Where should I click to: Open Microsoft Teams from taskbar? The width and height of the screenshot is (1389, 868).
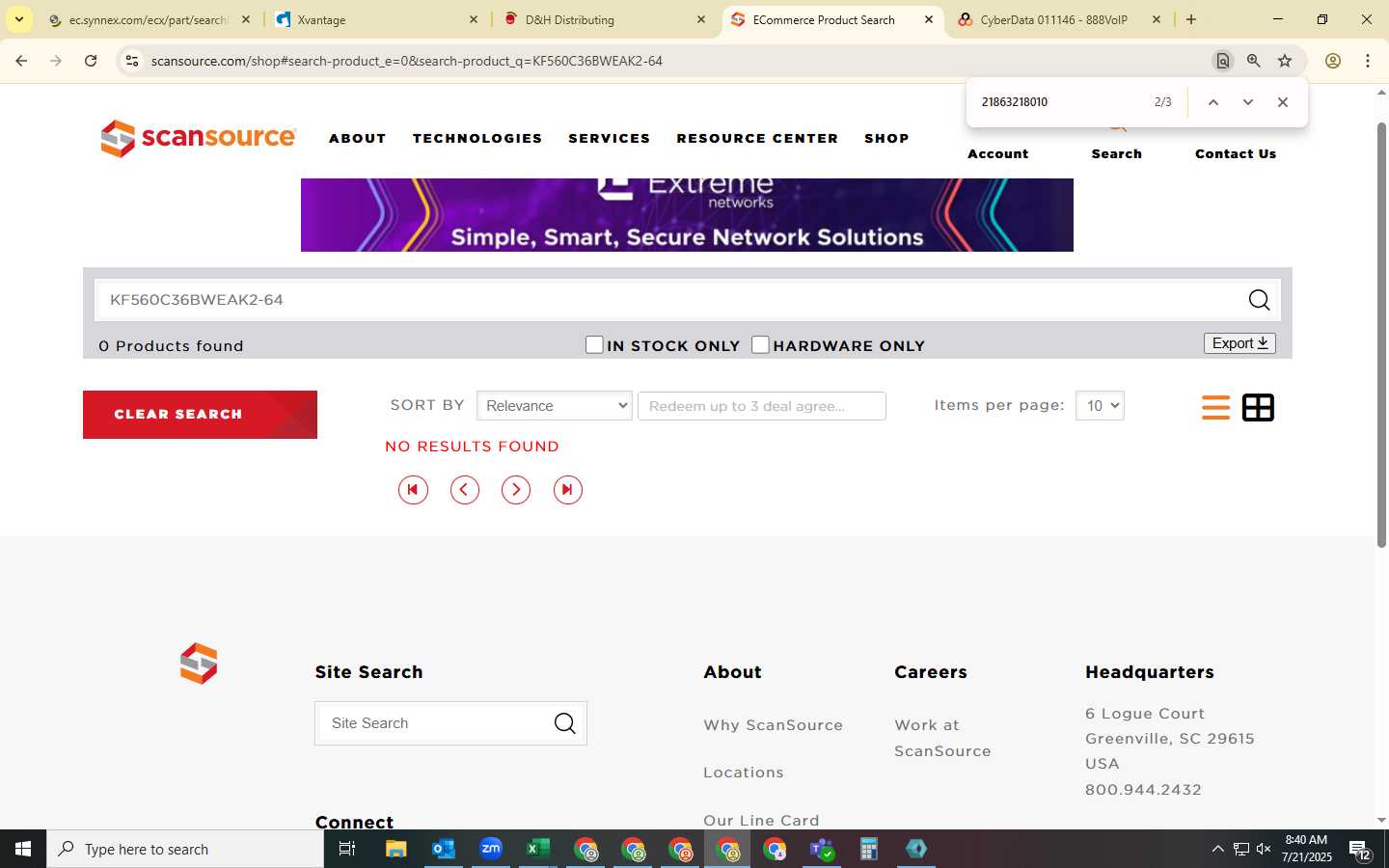[822, 849]
